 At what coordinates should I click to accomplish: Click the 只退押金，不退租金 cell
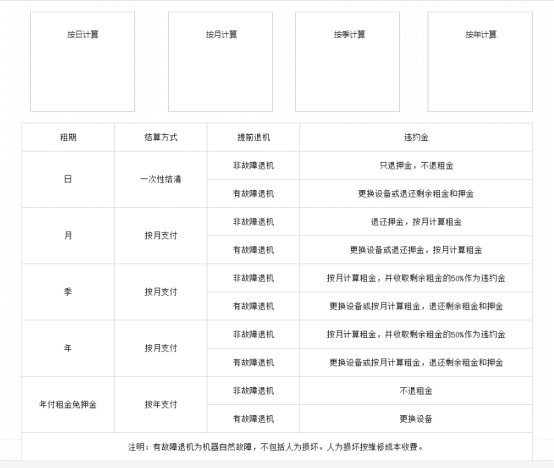(x=416, y=166)
